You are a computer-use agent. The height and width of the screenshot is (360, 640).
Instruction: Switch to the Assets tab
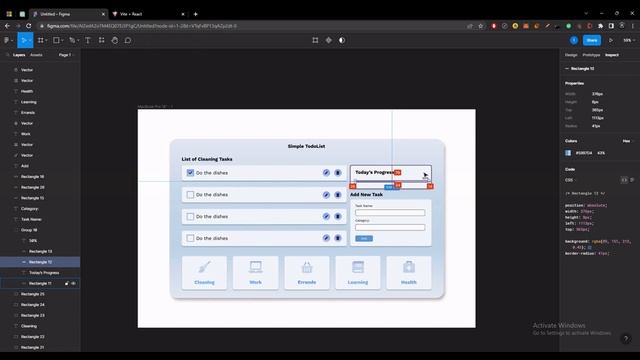[36, 55]
